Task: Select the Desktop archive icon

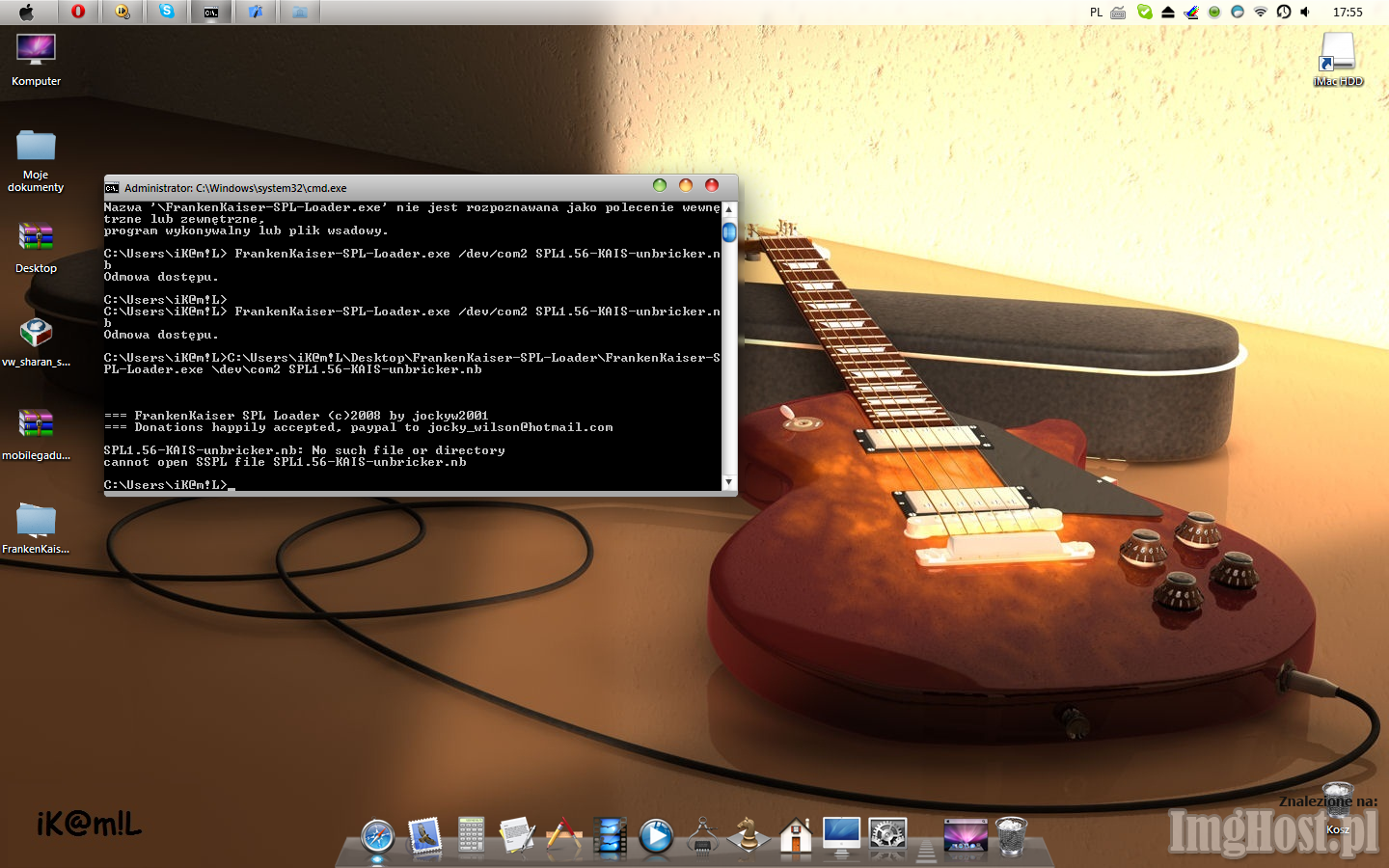Action: point(36,247)
